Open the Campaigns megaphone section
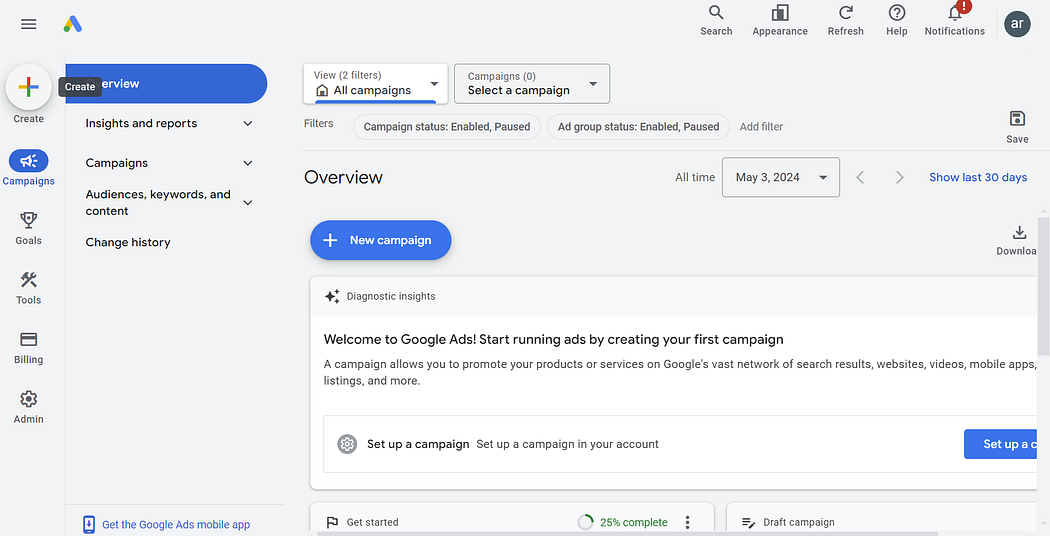1050x536 pixels. pyautogui.click(x=29, y=168)
